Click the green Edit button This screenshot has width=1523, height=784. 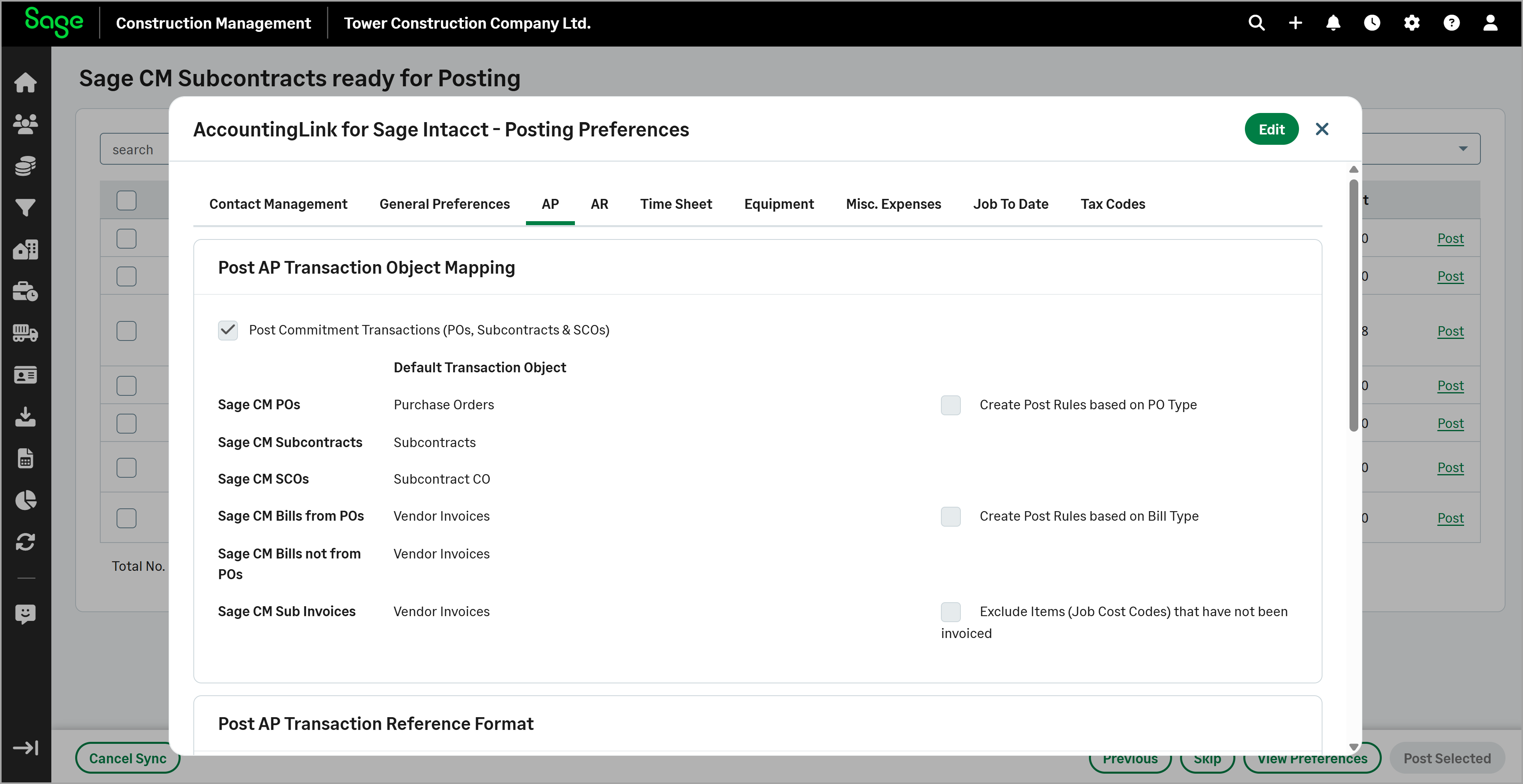[x=1271, y=129]
